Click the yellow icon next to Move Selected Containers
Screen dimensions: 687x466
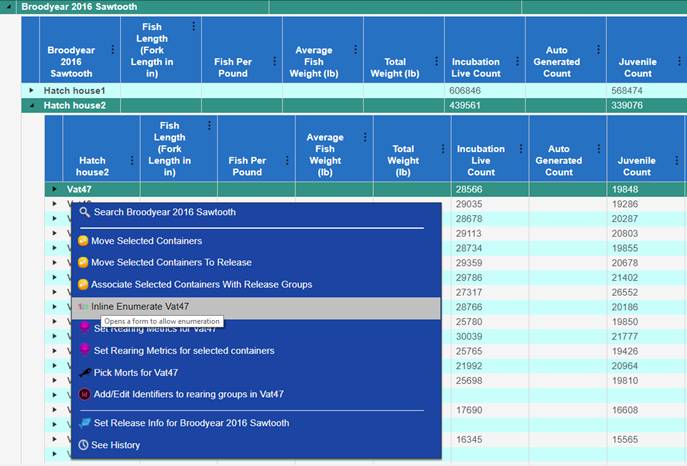tap(85, 241)
